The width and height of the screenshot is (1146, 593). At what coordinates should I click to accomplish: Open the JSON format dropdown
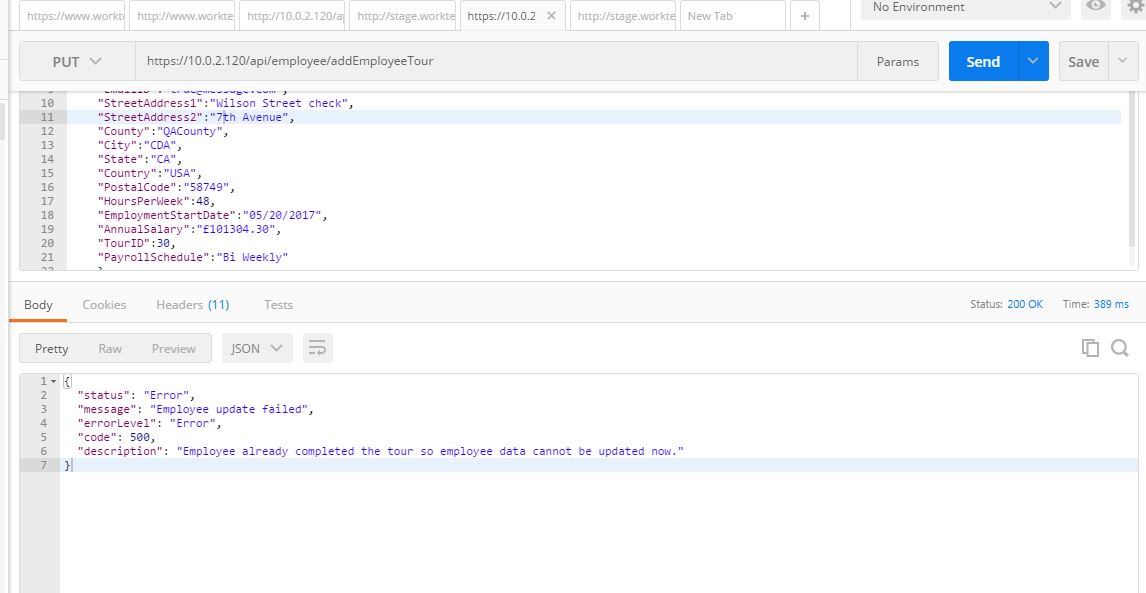point(257,348)
